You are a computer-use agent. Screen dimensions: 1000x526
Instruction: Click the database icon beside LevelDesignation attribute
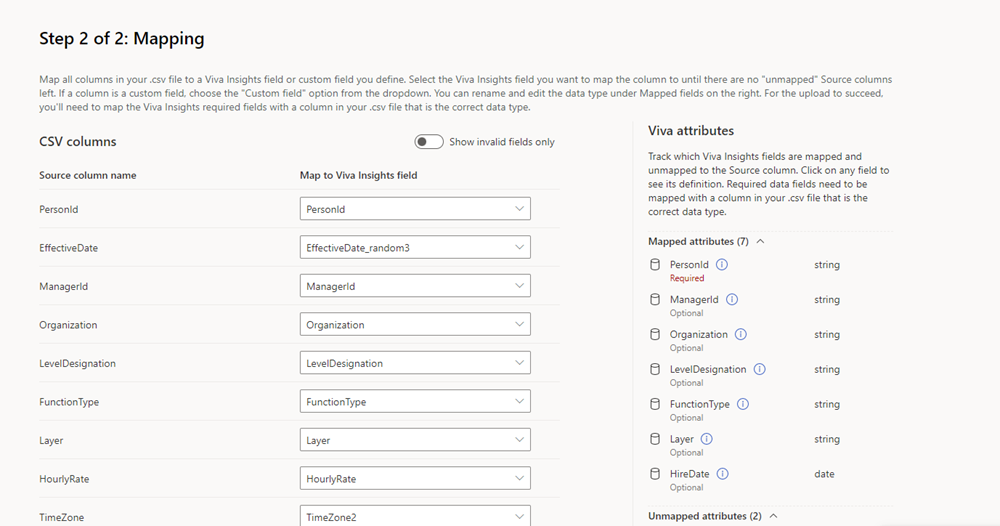(655, 369)
